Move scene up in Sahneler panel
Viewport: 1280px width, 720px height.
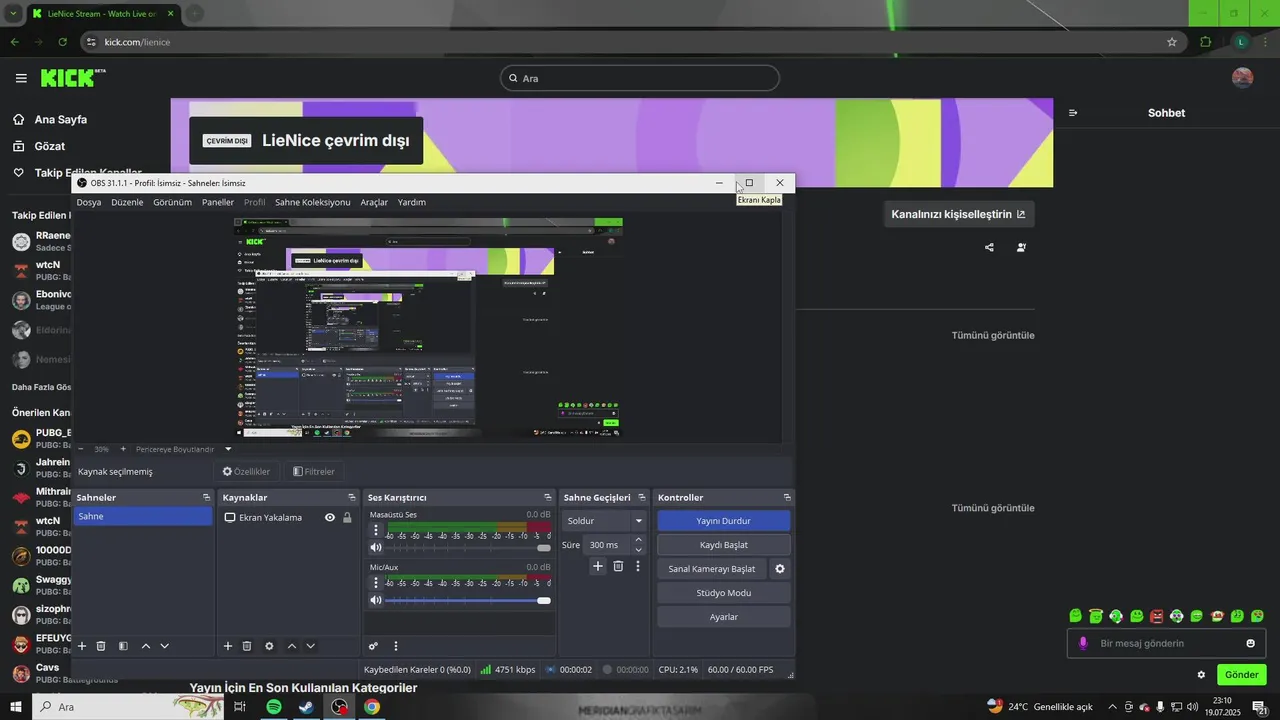point(146,646)
